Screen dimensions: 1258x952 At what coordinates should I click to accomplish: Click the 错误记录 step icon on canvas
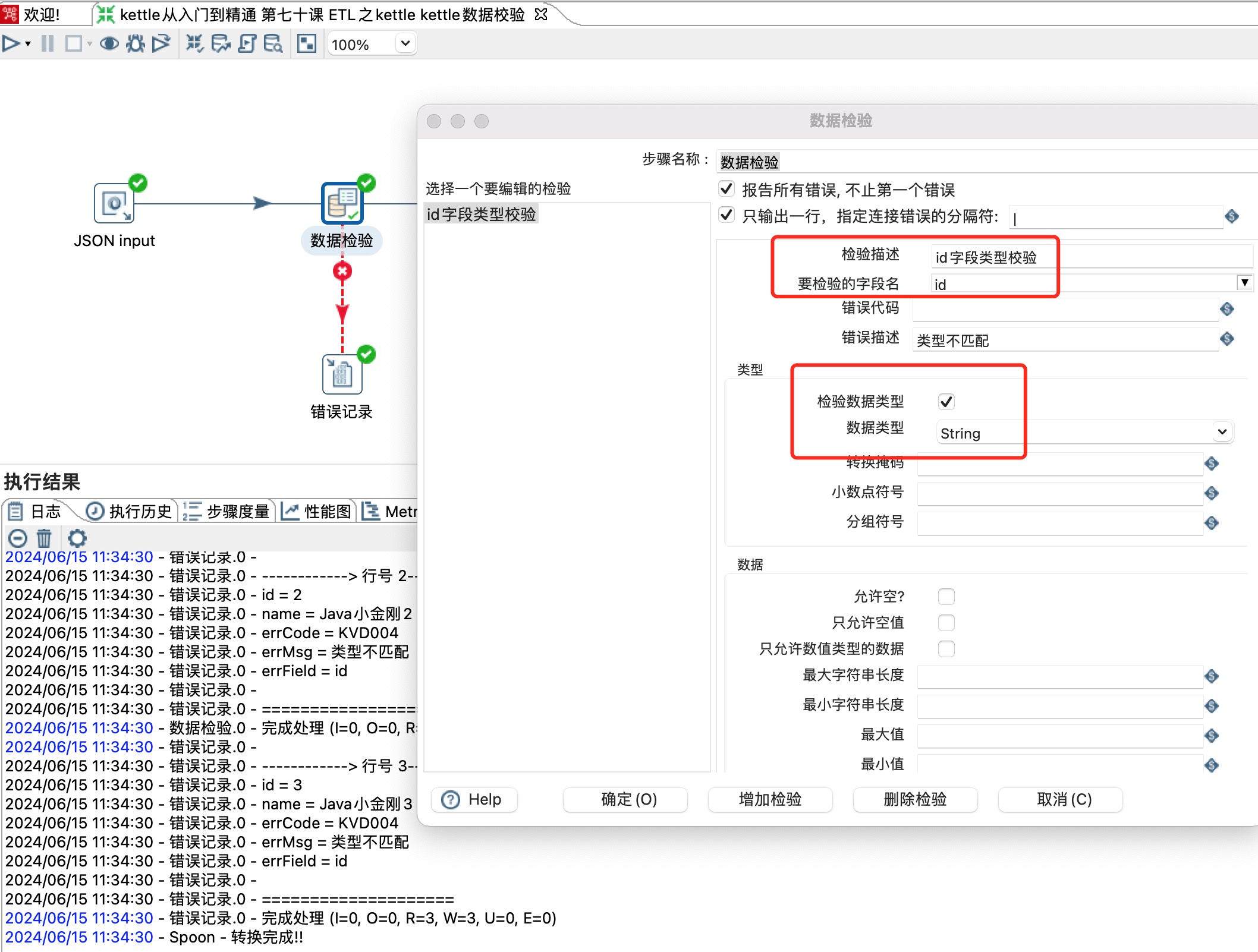(x=342, y=374)
